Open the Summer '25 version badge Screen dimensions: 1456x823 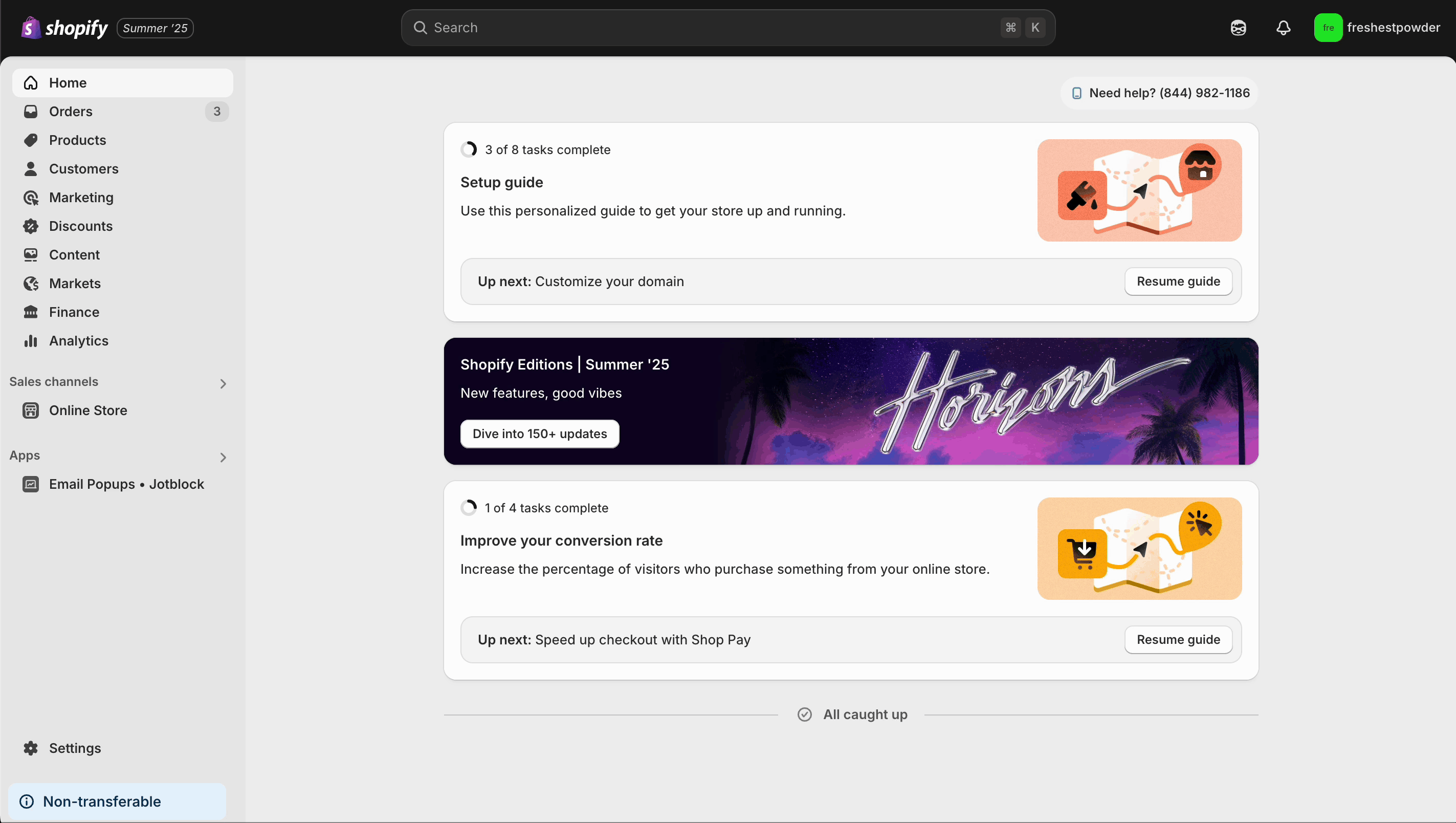coord(155,28)
